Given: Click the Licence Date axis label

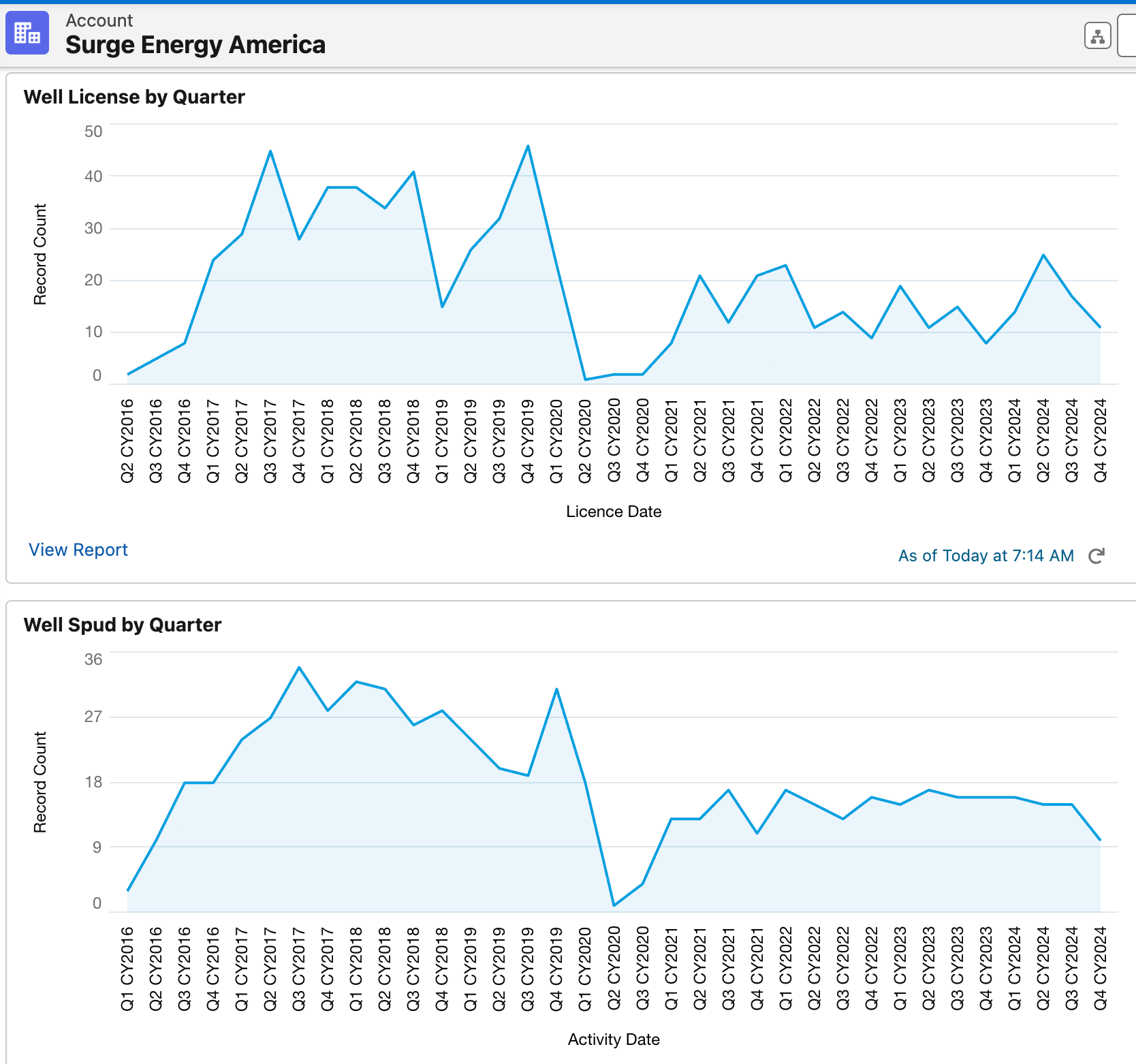Looking at the screenshot, I should click(612, 511).
